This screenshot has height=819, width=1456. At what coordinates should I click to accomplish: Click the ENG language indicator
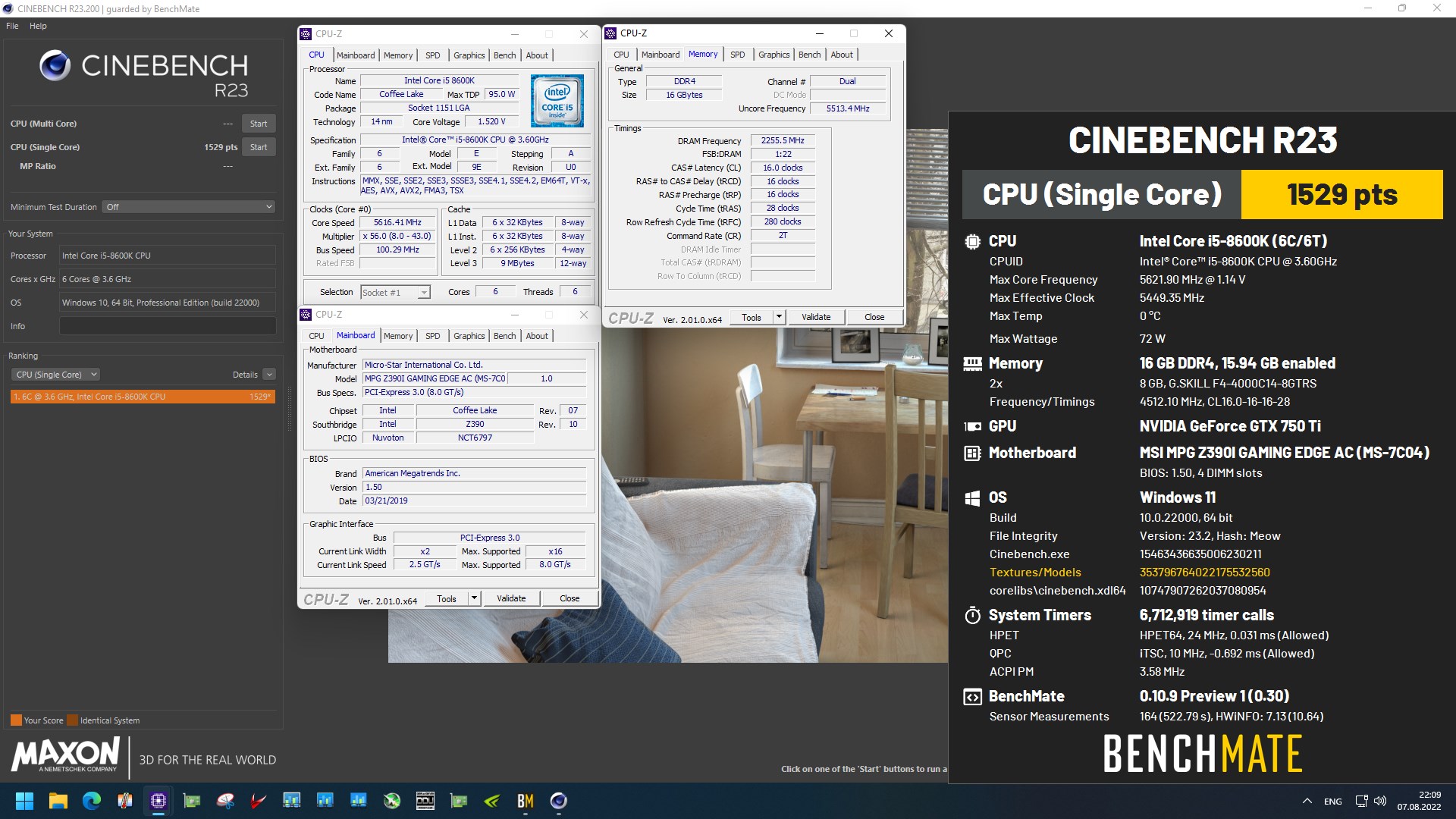pyautogui.click(x=1333, y=802)
